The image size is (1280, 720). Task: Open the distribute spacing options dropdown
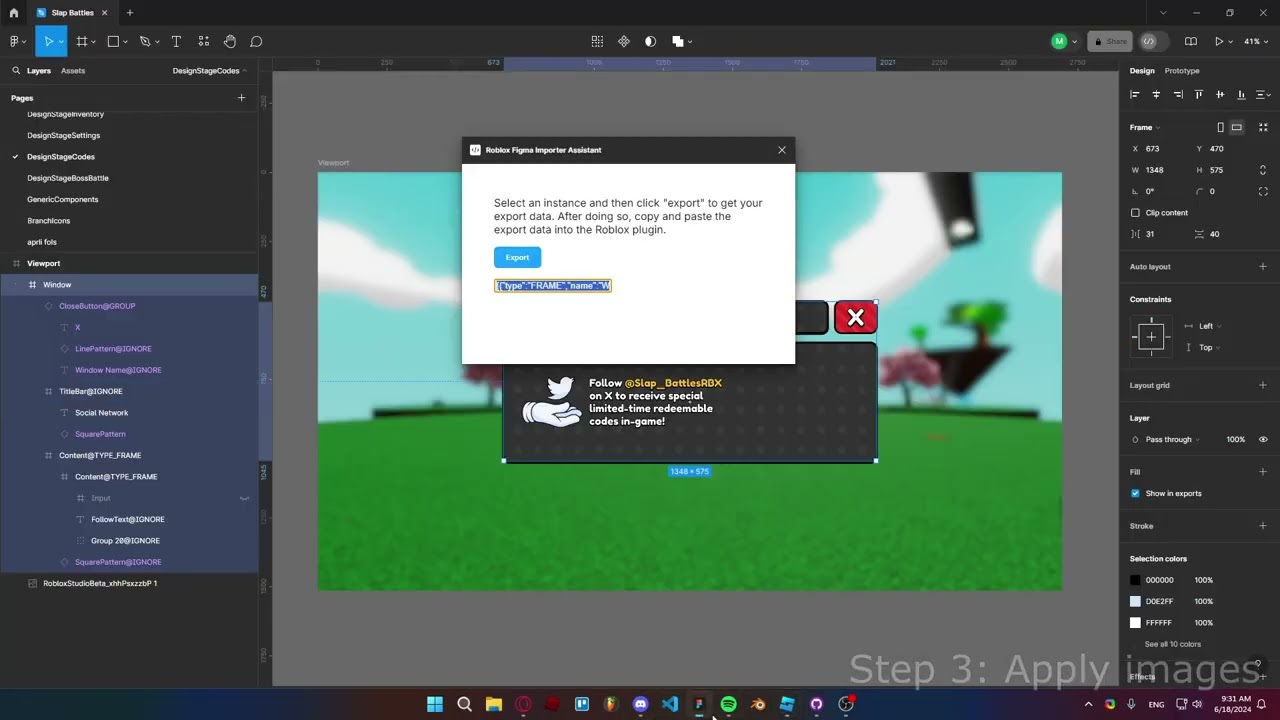tap(1263, 94)
